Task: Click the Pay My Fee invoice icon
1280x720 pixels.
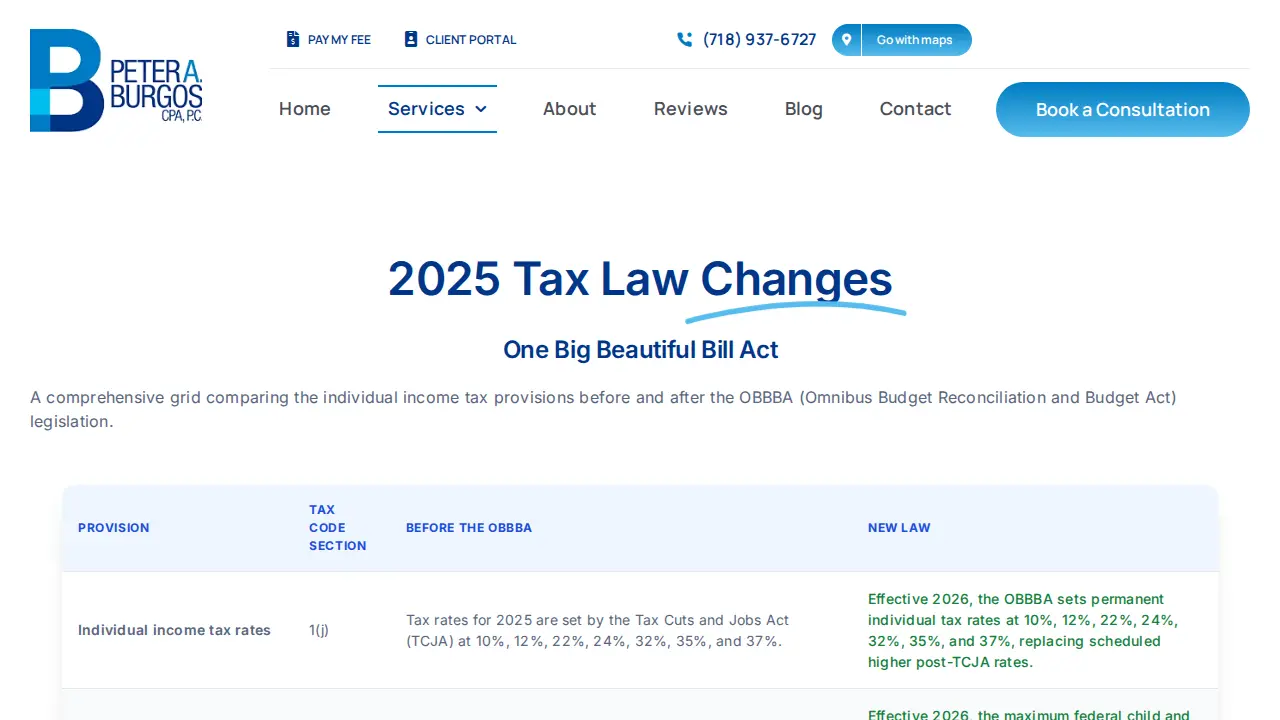Action: pos(293,40)
